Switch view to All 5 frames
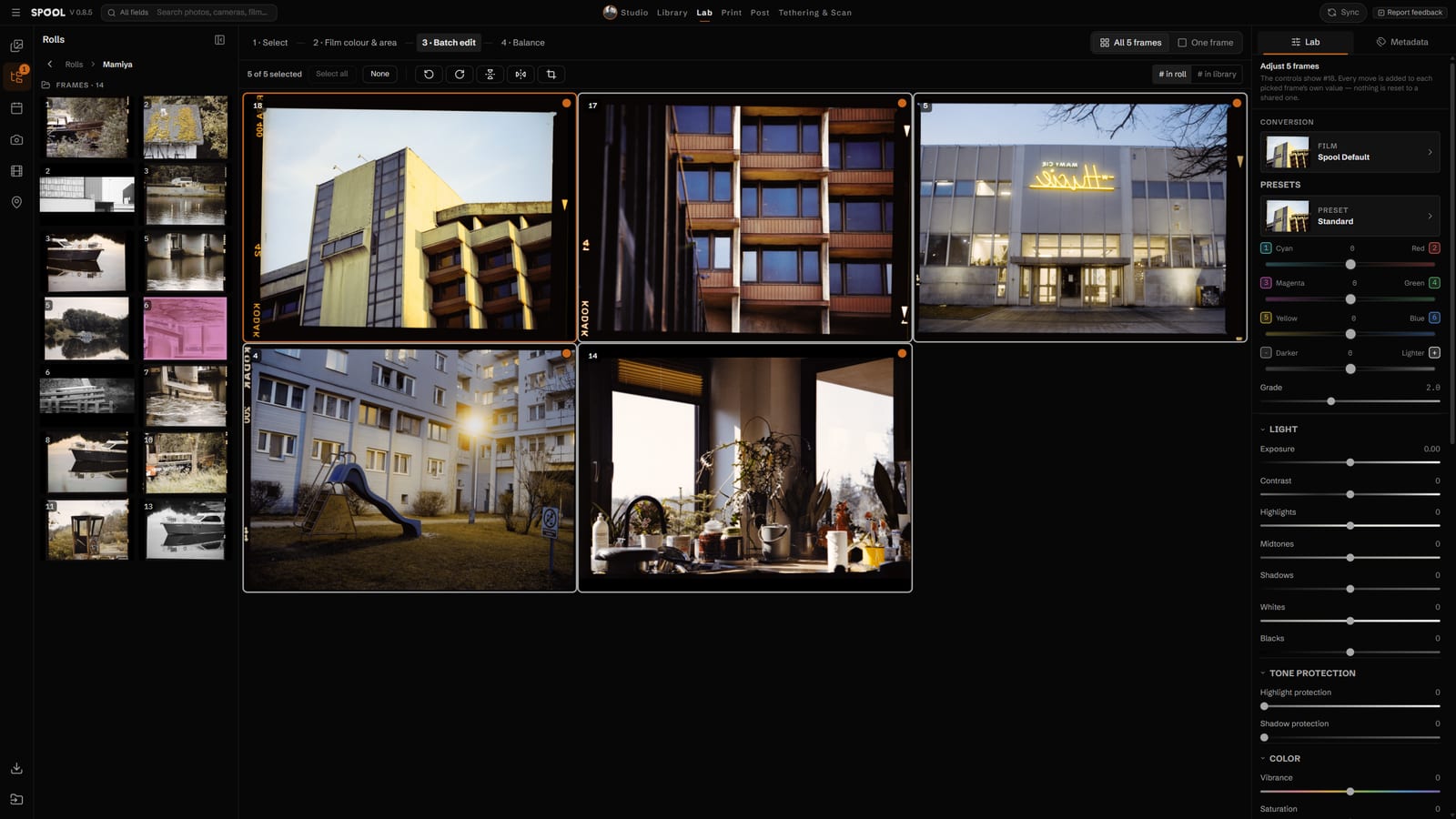This screenshot has width=1456, height=819. 1130,43
